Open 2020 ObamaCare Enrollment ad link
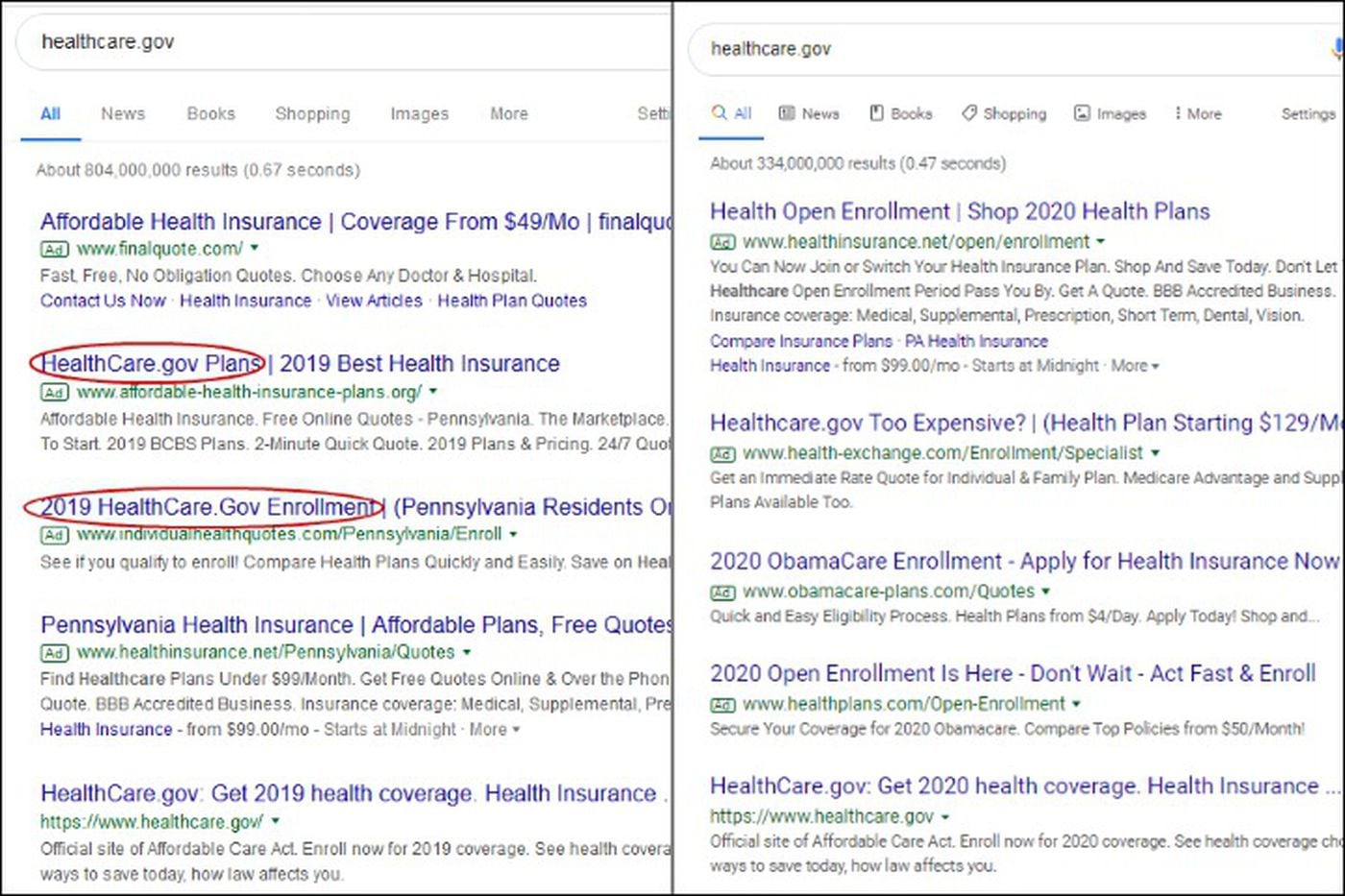The width and height of the screenshot is (1345, 896). click(1023, 562)
